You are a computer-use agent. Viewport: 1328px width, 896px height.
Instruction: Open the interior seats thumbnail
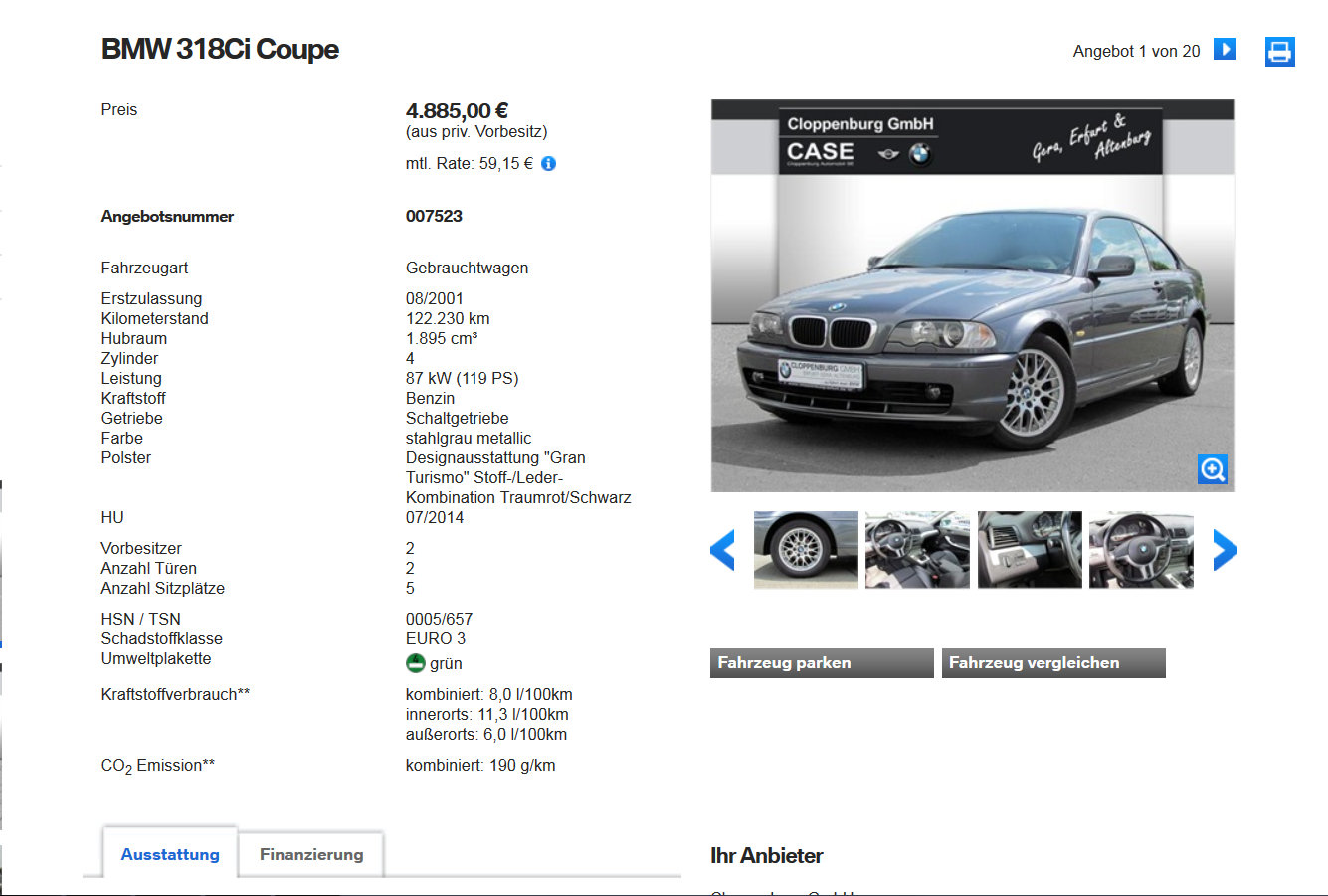[917, 549]
